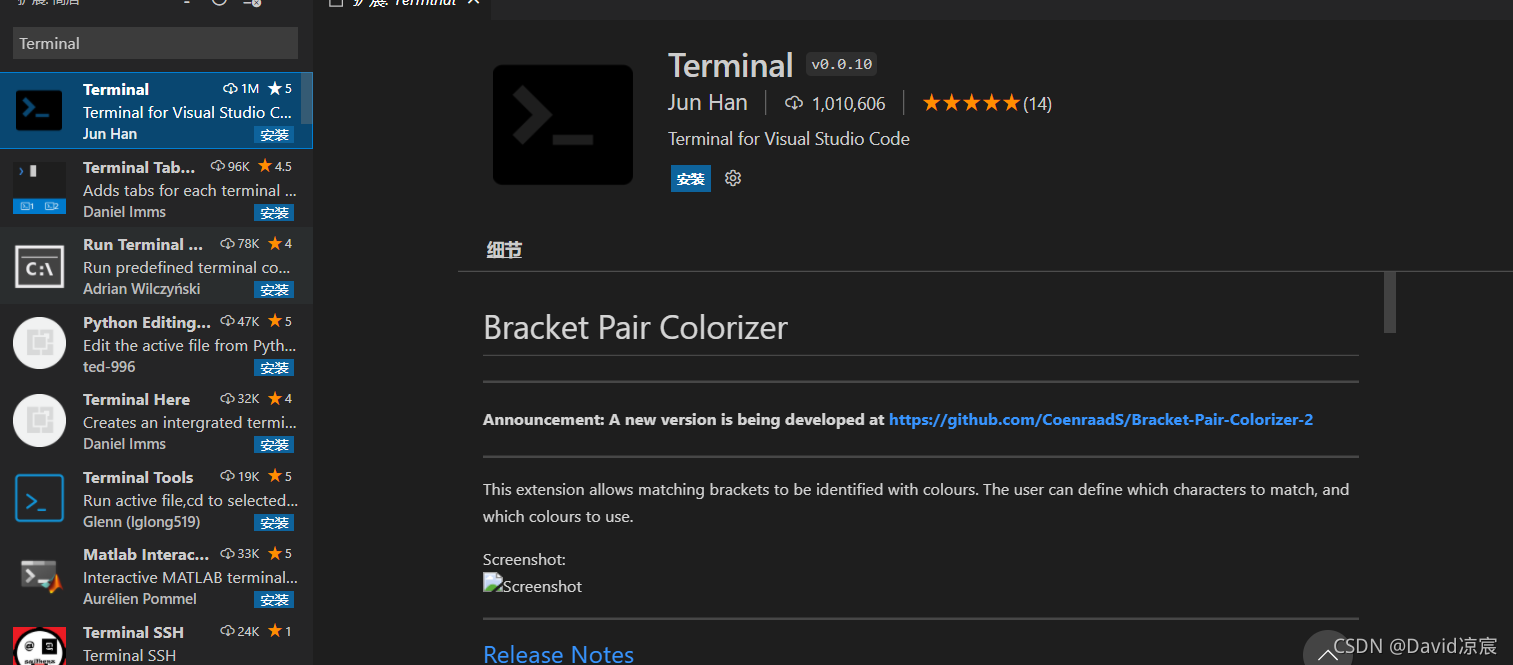The width and height of the screenshot is (1513, 665).
Task: Open the Python Editing extension icon
Action: tap(39, 343)
